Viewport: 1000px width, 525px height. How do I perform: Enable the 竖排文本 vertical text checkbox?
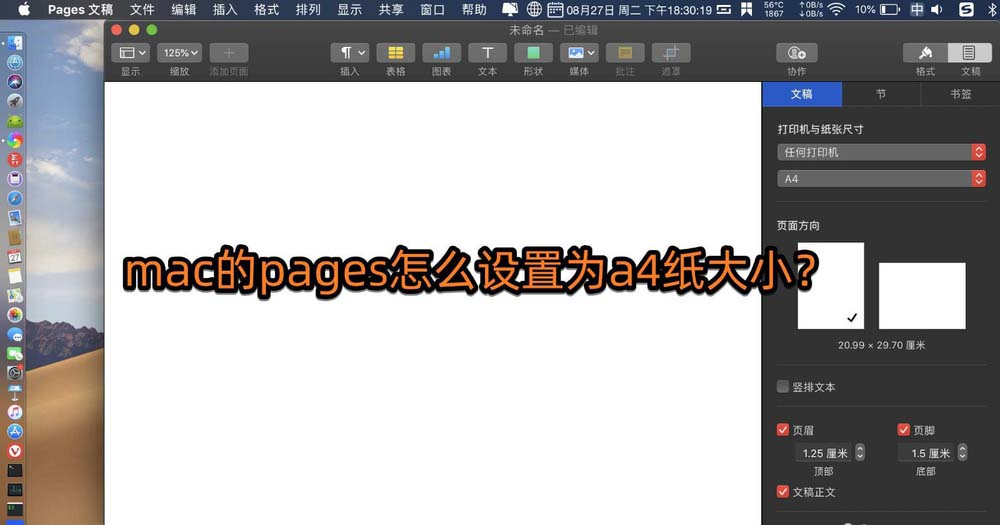click(x=783, y=386)
